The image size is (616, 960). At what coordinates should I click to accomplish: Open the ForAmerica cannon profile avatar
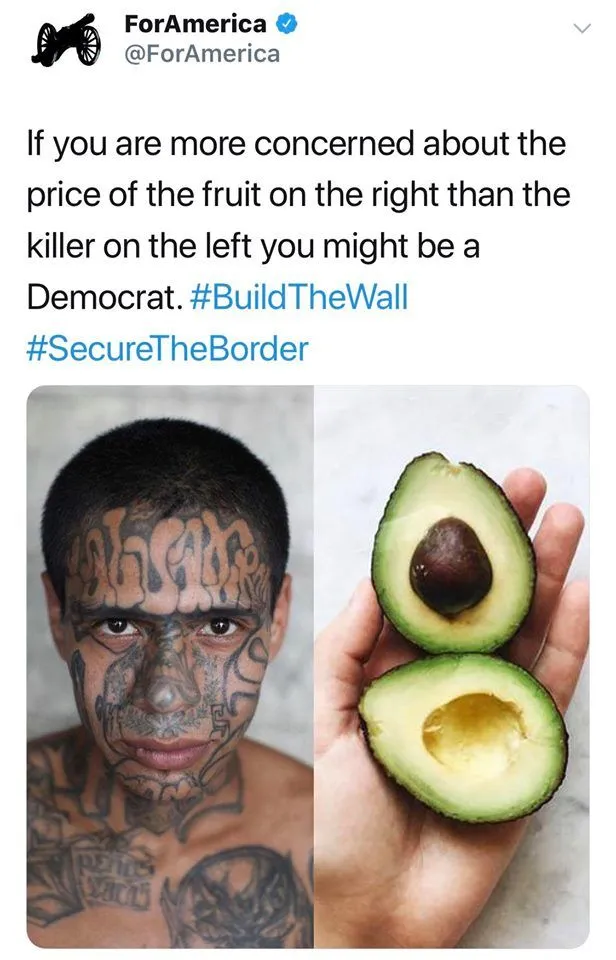66,40
